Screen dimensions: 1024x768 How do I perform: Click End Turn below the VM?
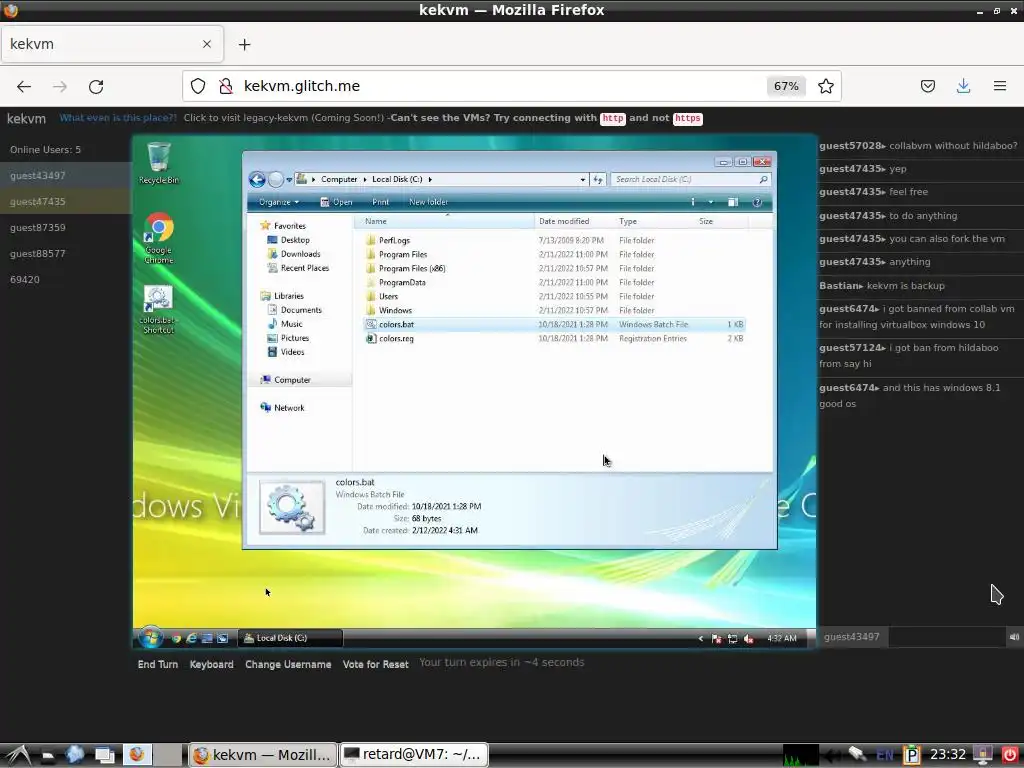157,665
